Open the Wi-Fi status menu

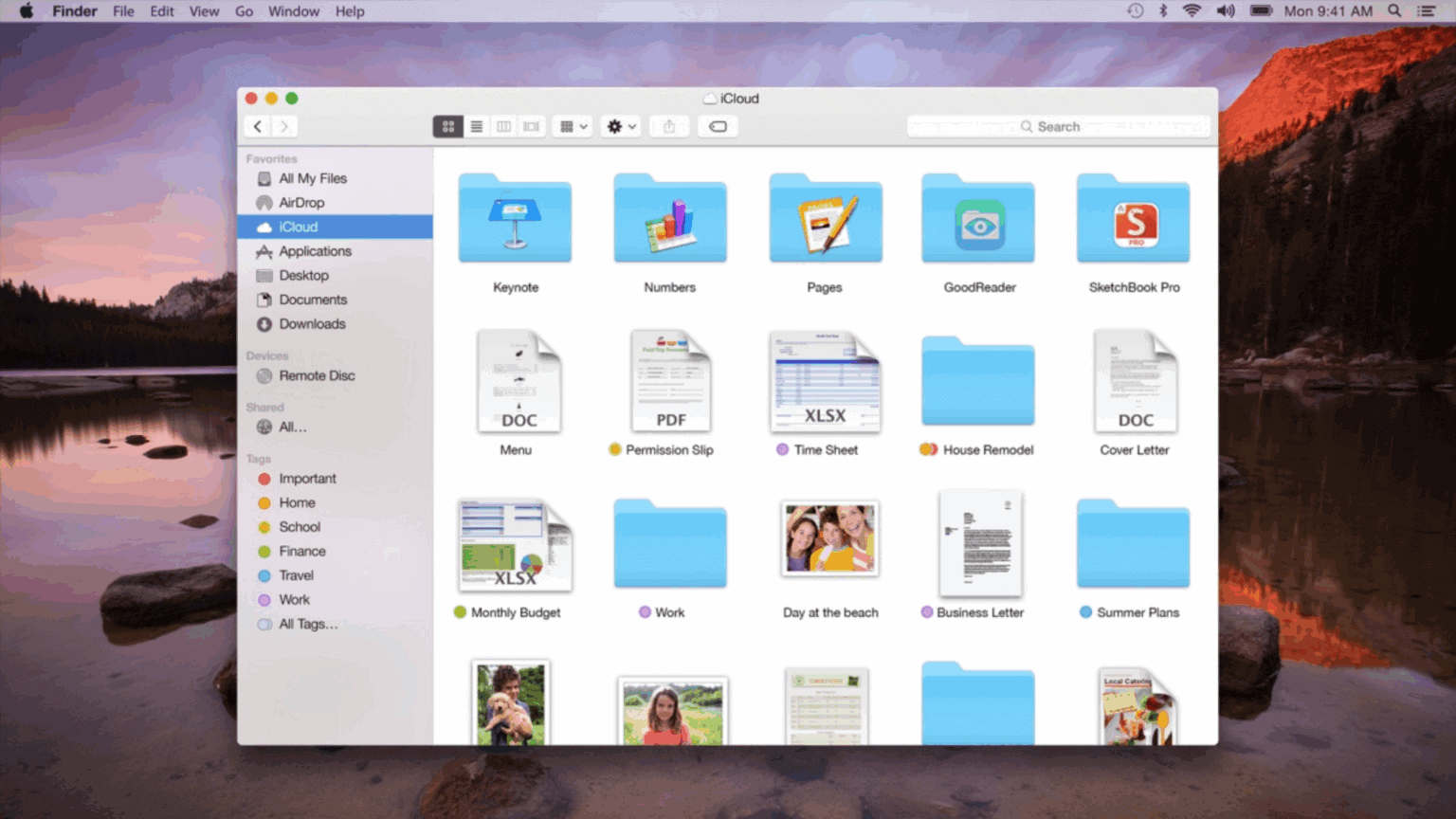[1190, 10]
